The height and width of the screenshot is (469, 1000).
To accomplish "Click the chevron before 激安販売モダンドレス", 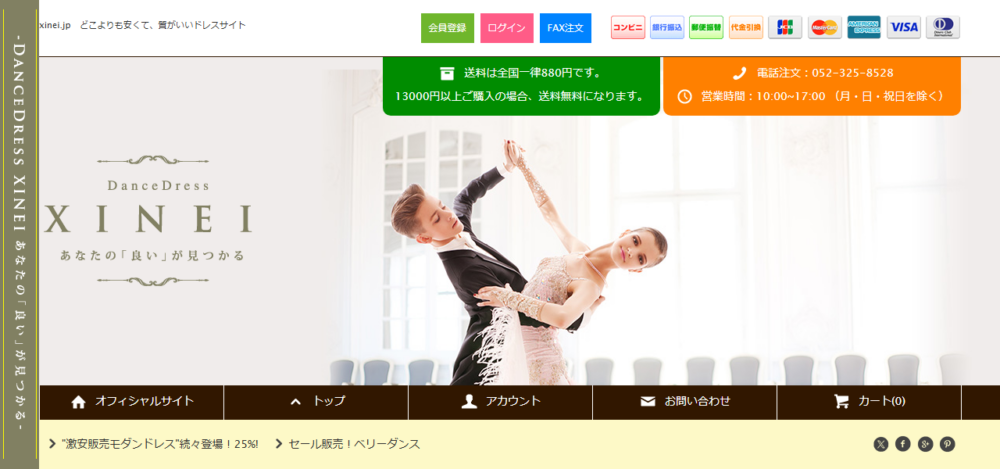I will point(52,443).
